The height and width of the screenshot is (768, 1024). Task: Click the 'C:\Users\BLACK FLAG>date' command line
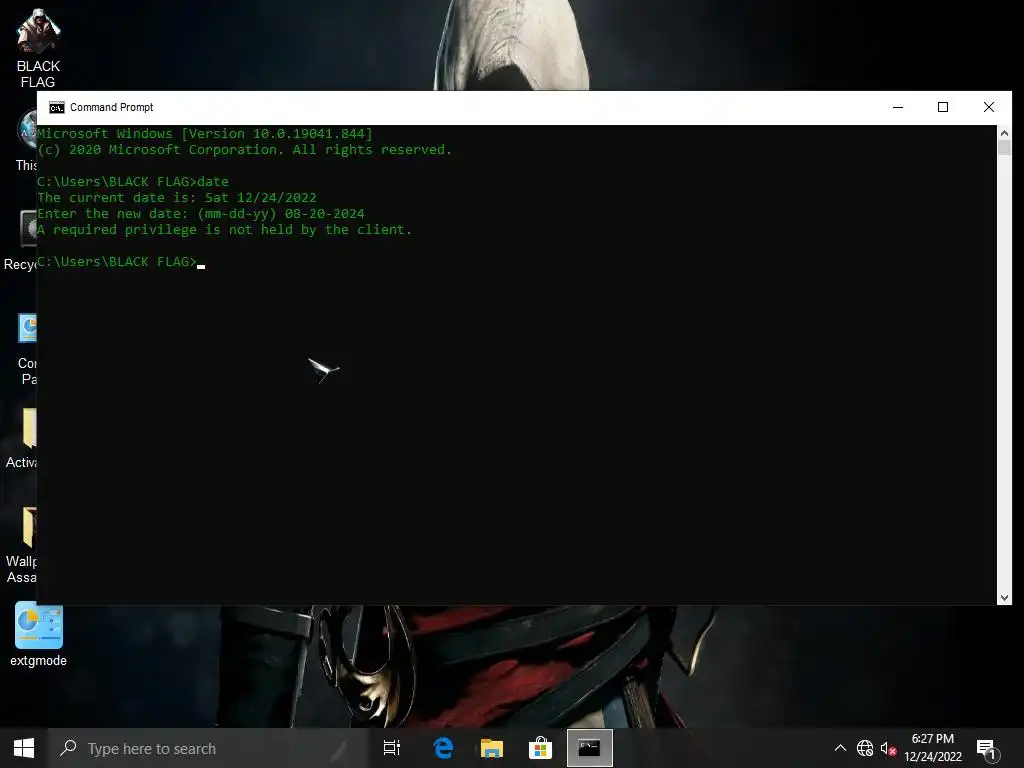point(133,182)
